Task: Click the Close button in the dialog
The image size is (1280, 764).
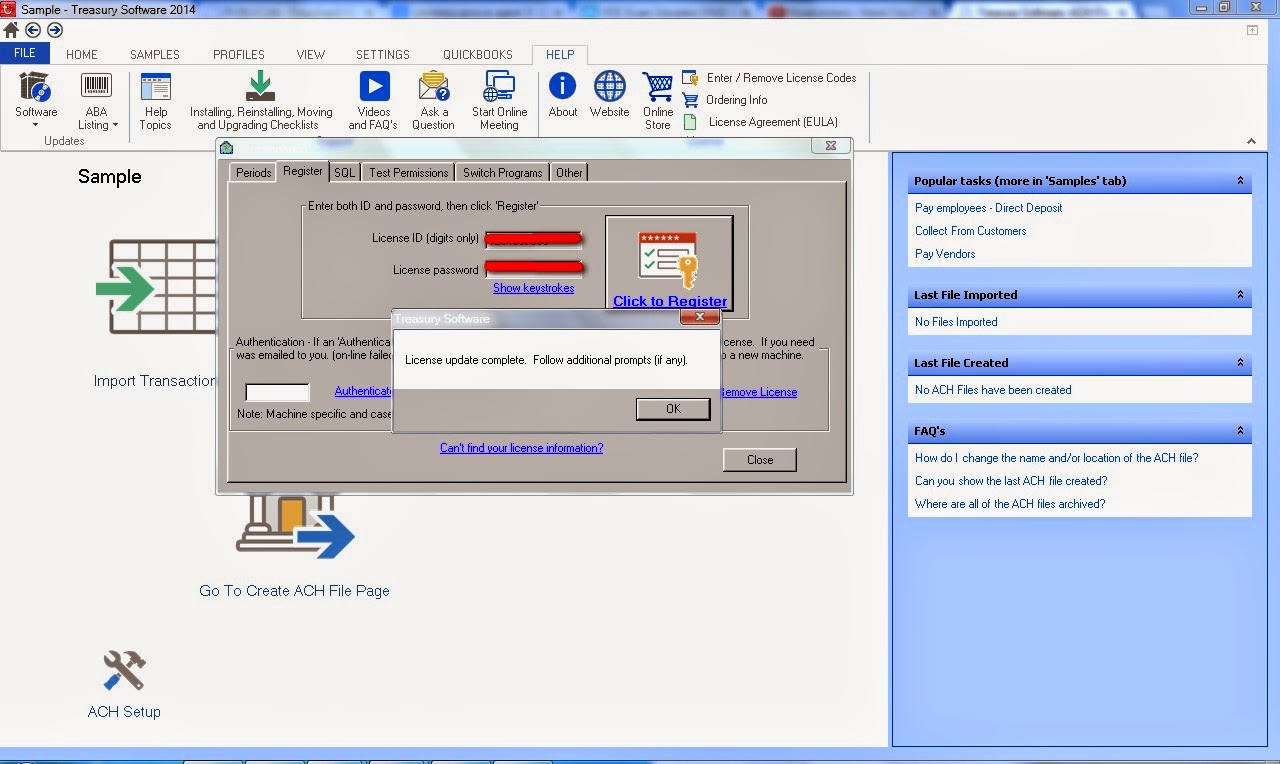Action: tap(760, 460)
